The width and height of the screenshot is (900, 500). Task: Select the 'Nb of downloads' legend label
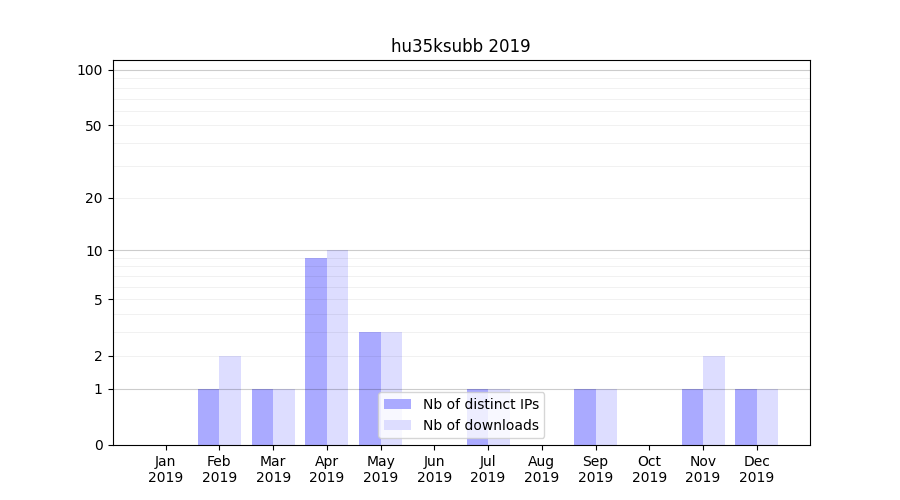(x=480, y=425)
